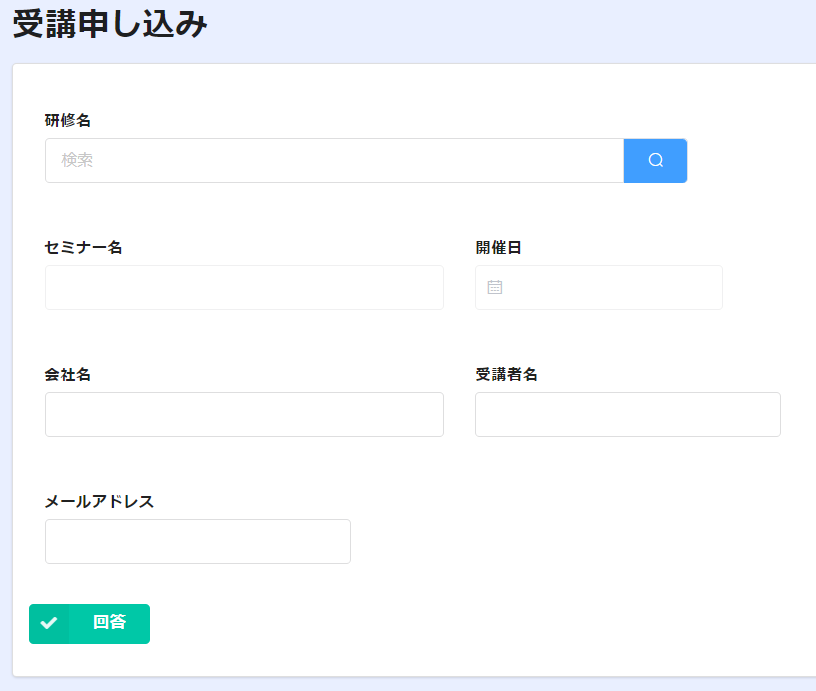816x691 pixels.
Task: Click the blue search button next to 検索 box
Action: pos(655,160)
